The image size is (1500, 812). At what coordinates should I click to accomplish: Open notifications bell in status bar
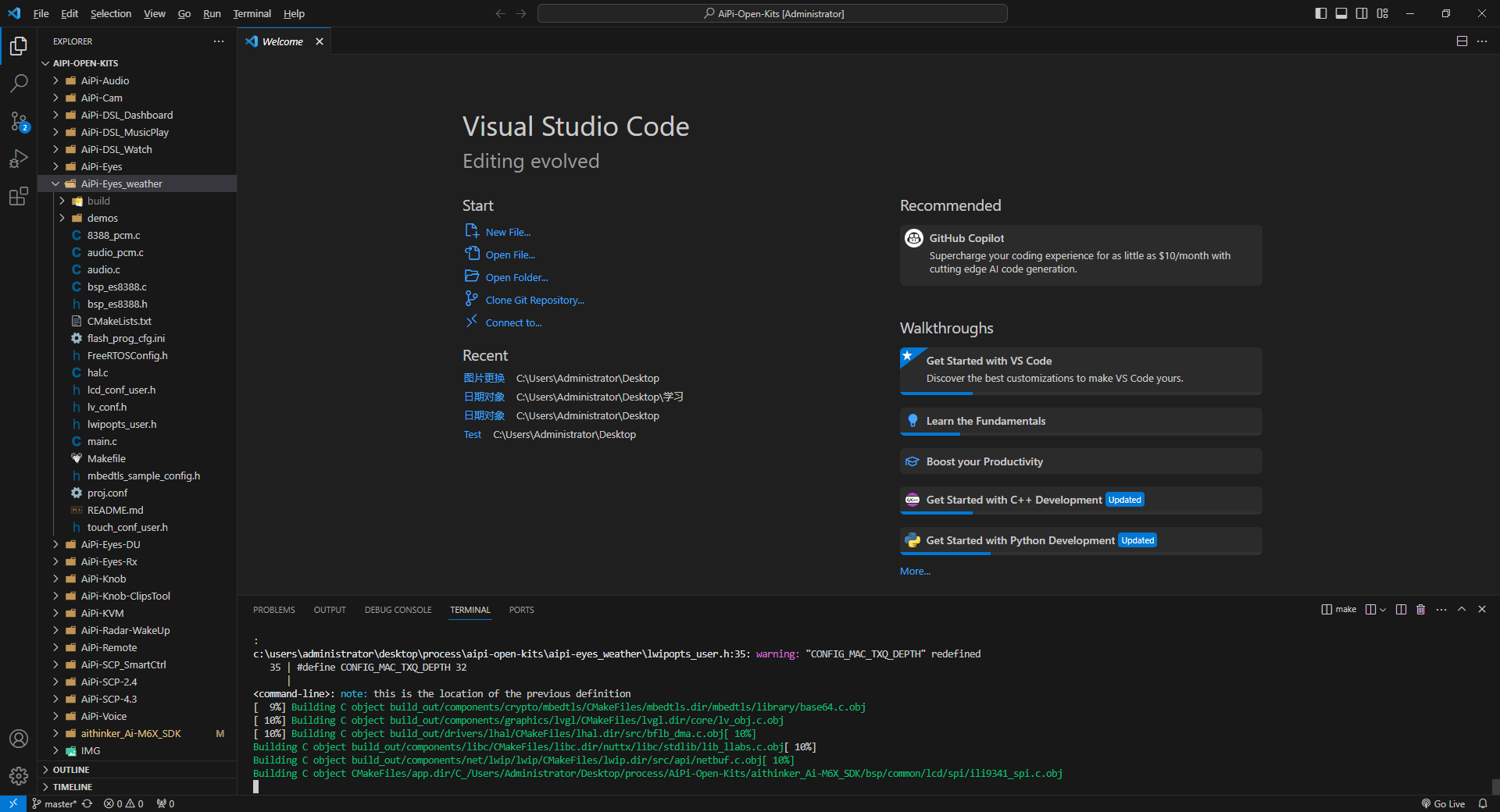pos(1482,803)
